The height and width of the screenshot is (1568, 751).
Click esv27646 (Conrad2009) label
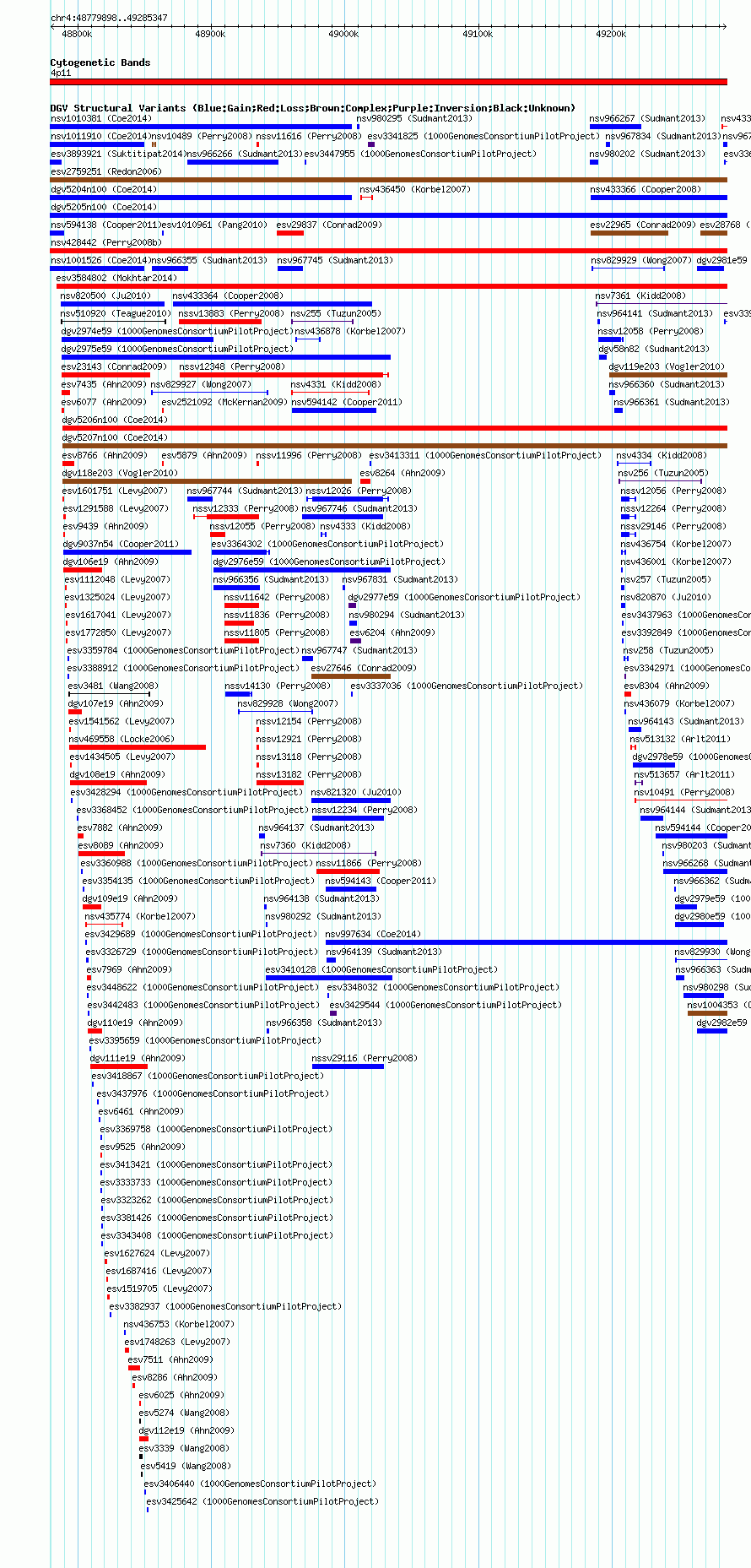pyautogui.click(x=364, y=668)
